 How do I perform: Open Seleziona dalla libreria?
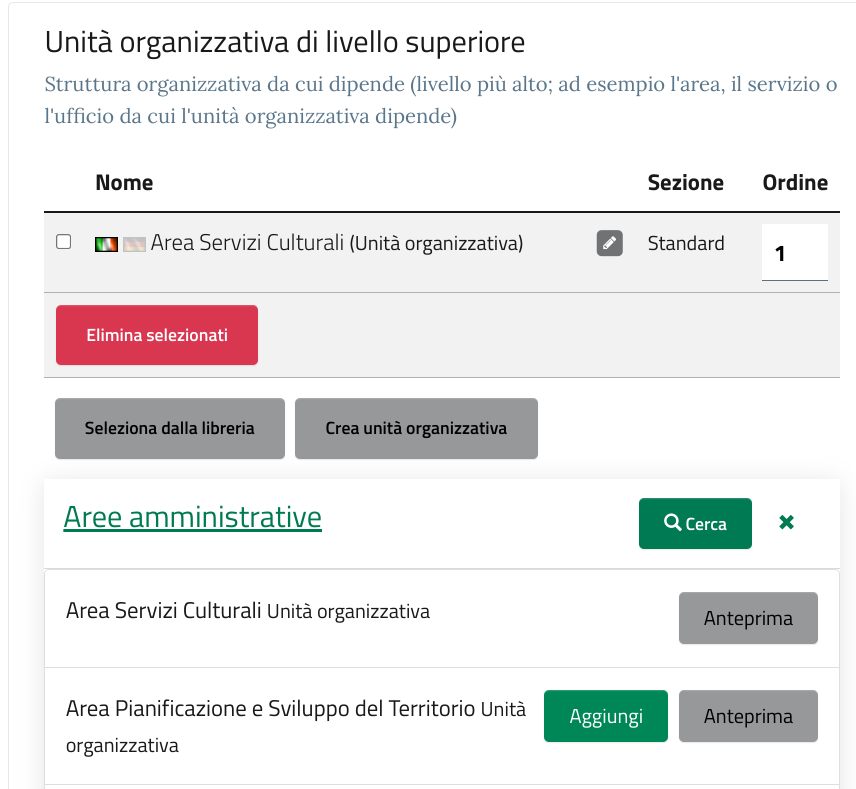pyautogui.click(x=170, y=428)
